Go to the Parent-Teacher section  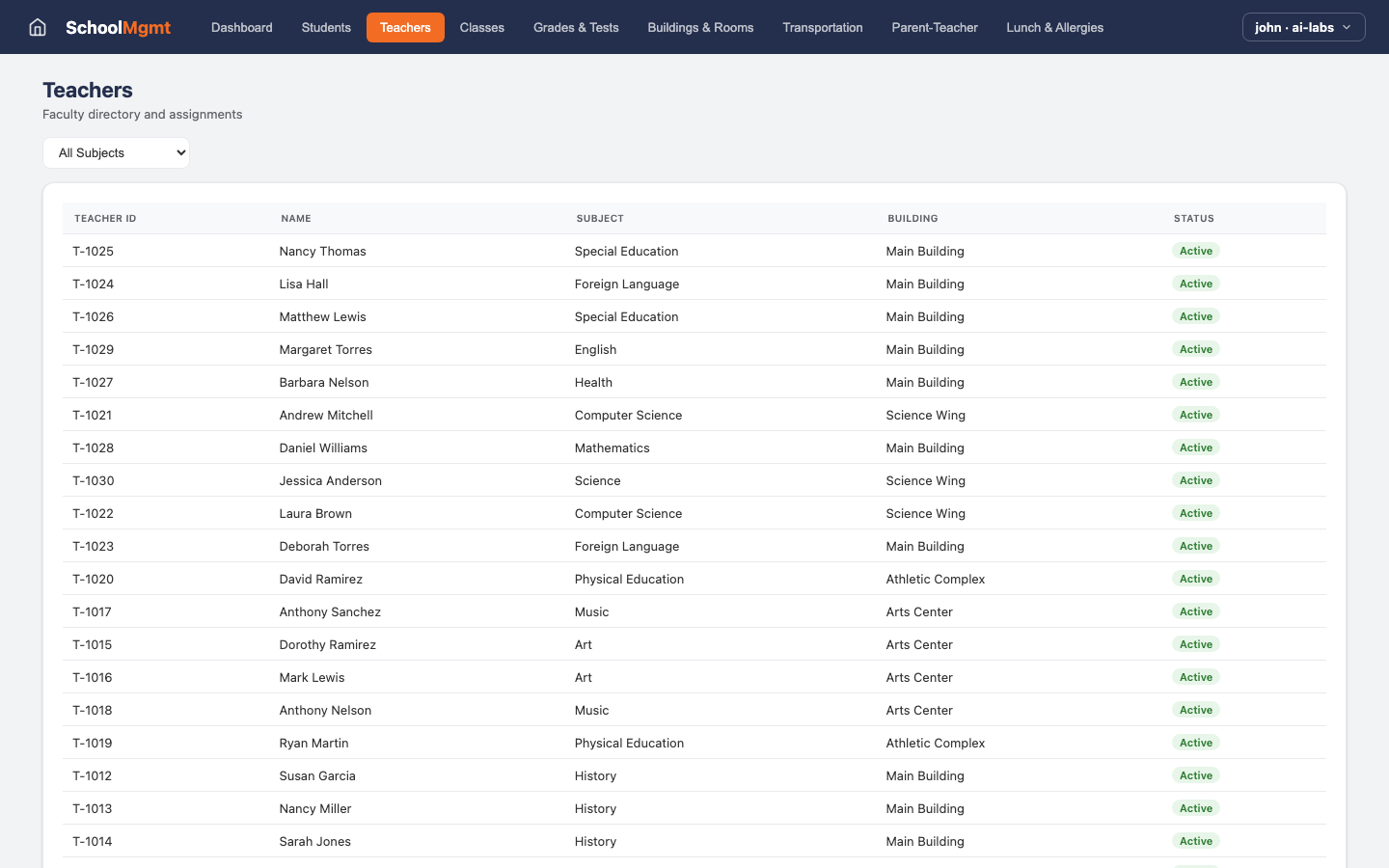point(934,27)
